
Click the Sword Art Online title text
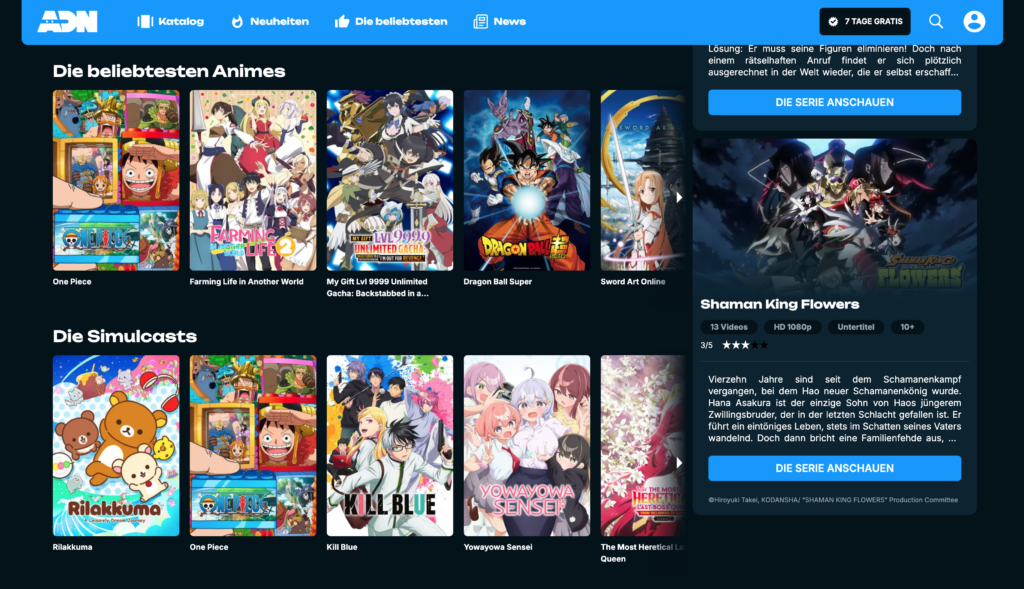(x=633, y=282)
